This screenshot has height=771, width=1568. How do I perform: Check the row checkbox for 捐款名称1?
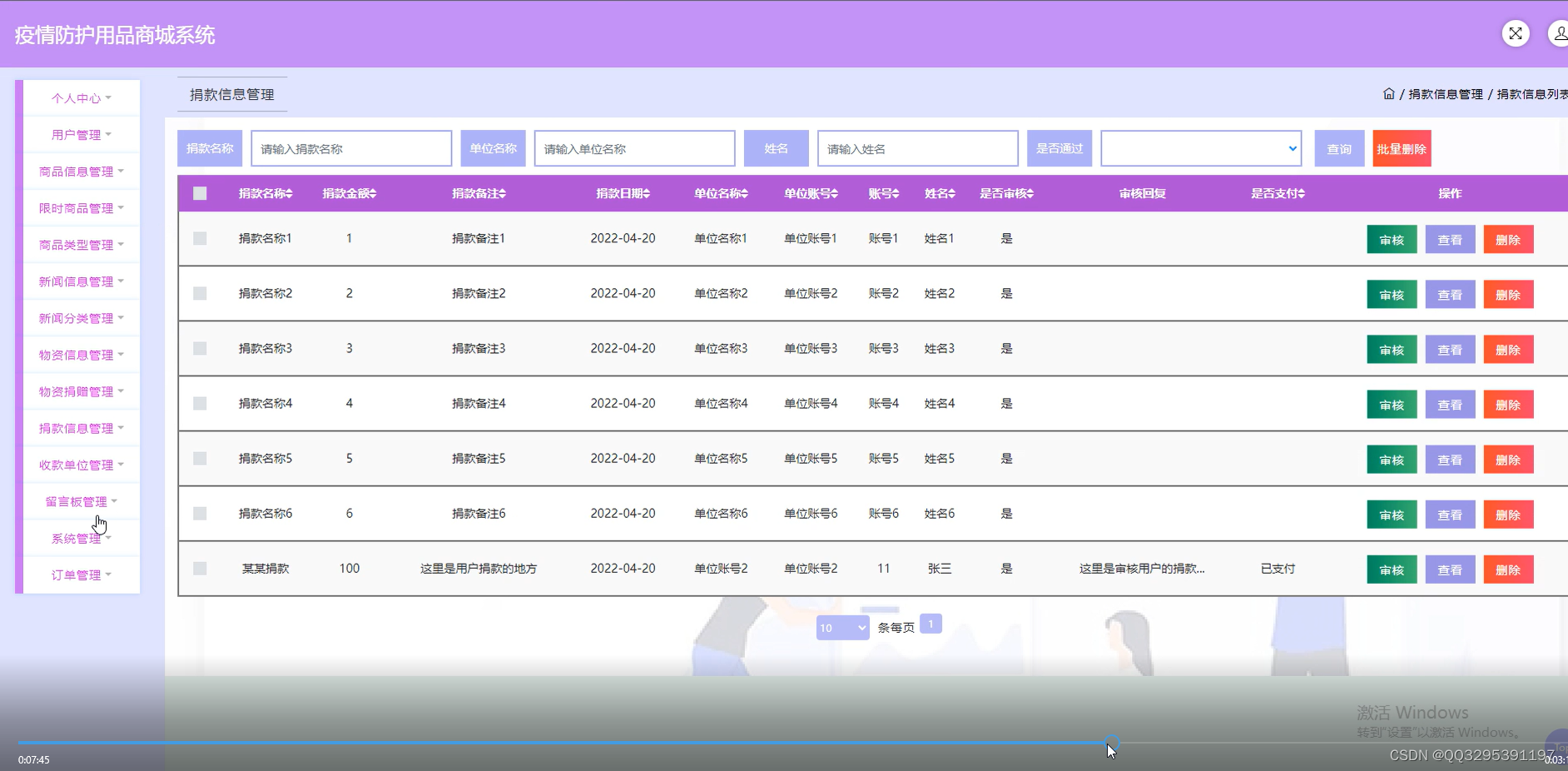point(200,238)
